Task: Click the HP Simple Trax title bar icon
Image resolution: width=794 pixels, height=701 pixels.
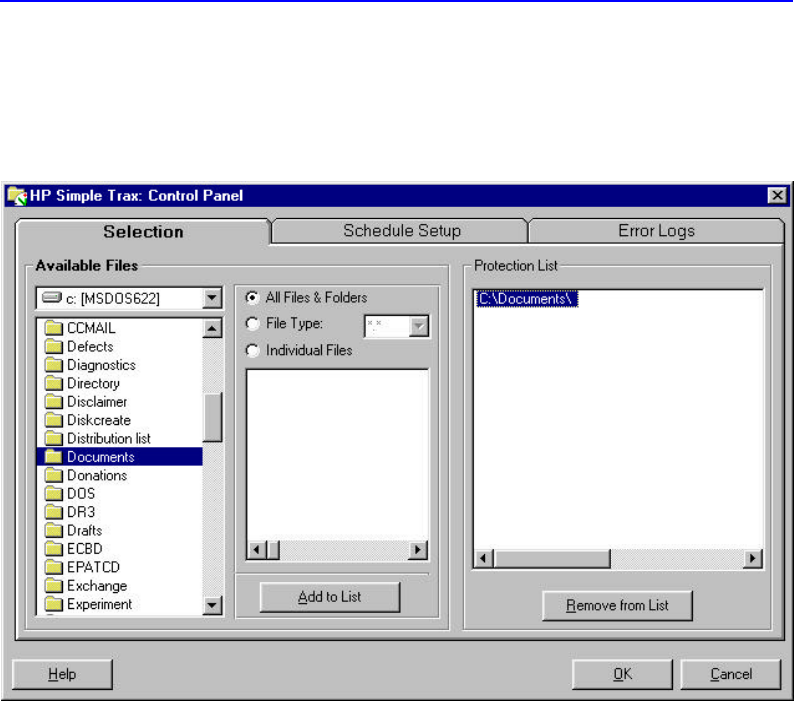Action: 17,196
